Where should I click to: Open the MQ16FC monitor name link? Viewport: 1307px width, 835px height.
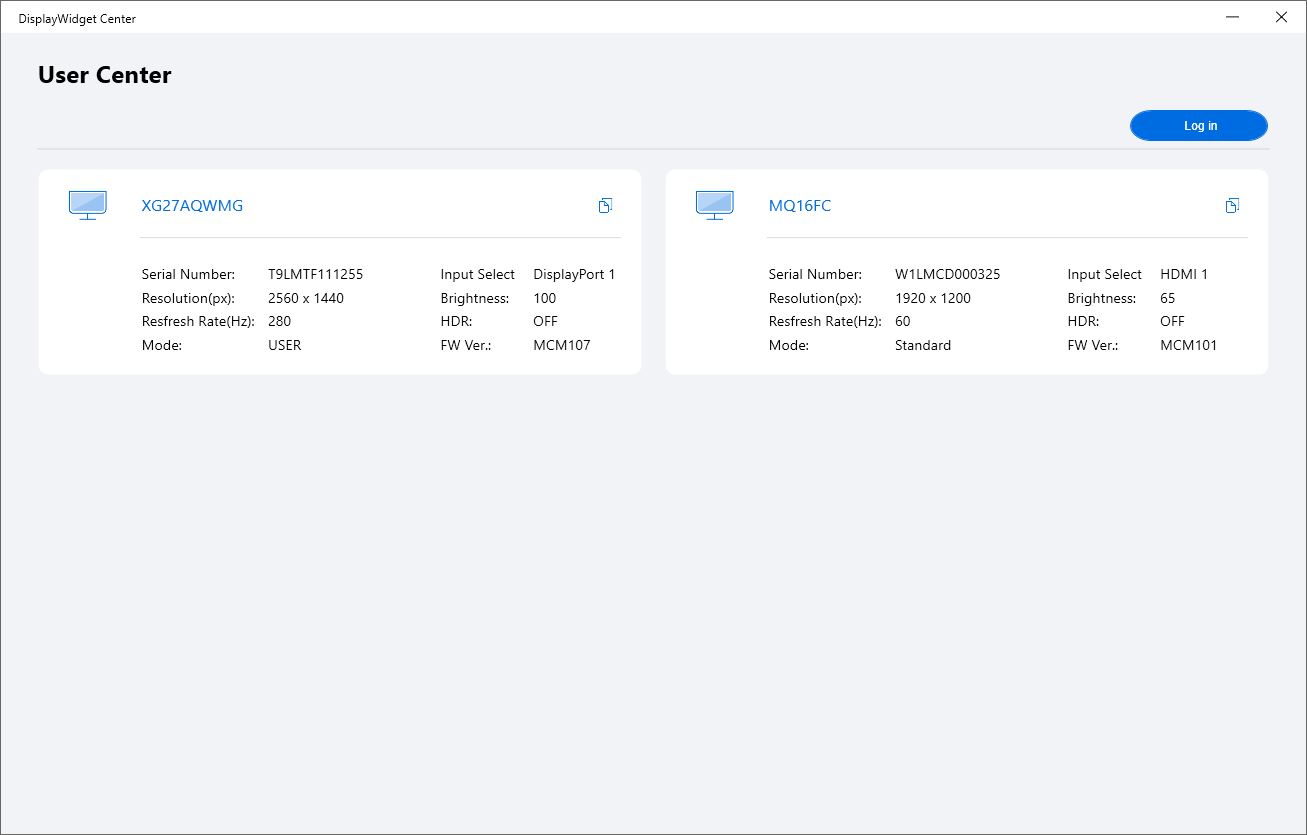click(800, 206)
